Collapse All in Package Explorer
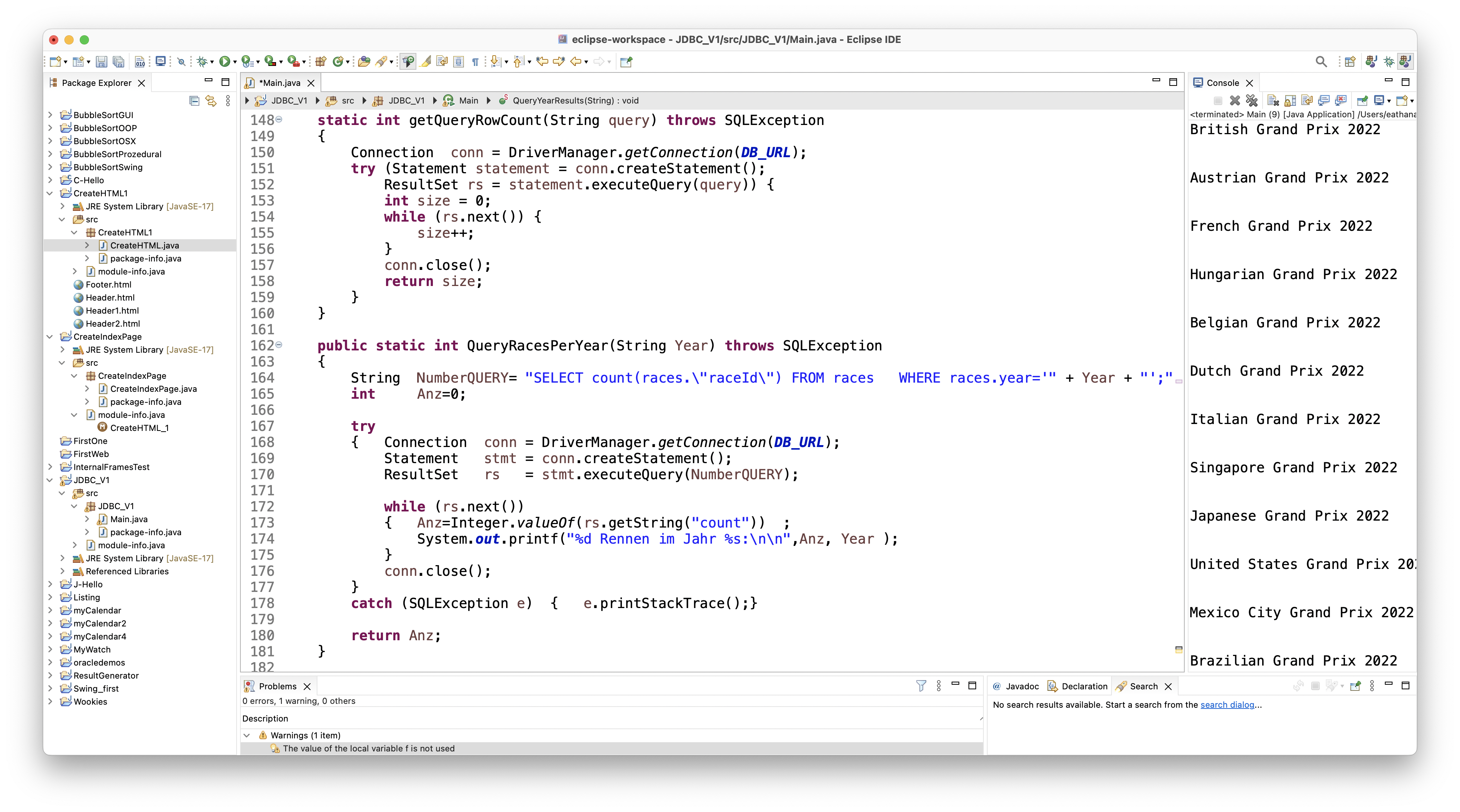This screenshot has height=812, width=1460. (x=194, y=100)
